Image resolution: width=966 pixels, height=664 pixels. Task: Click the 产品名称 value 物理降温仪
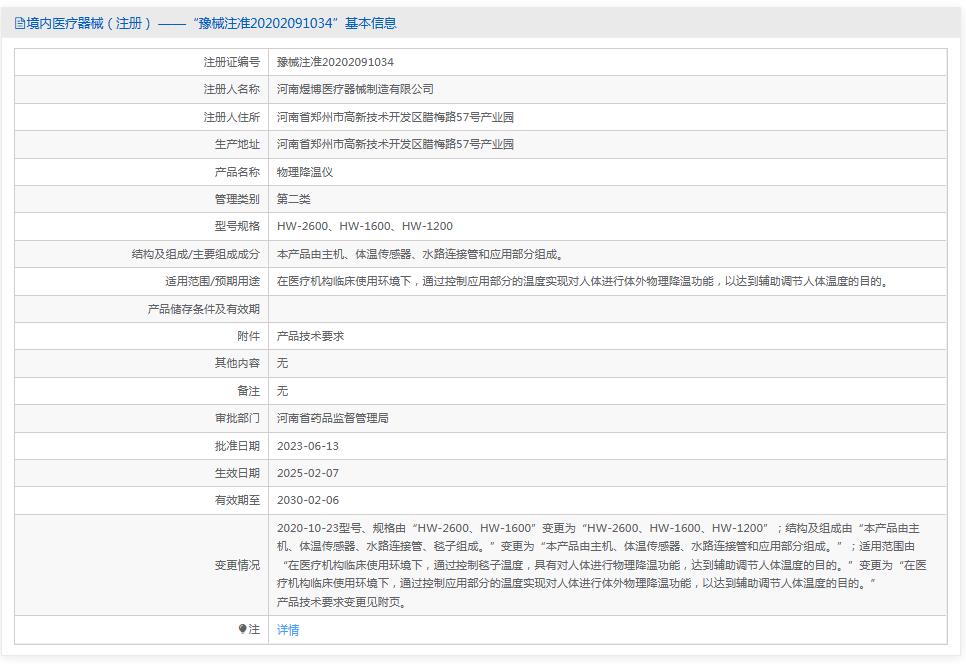tap(307, 171)
